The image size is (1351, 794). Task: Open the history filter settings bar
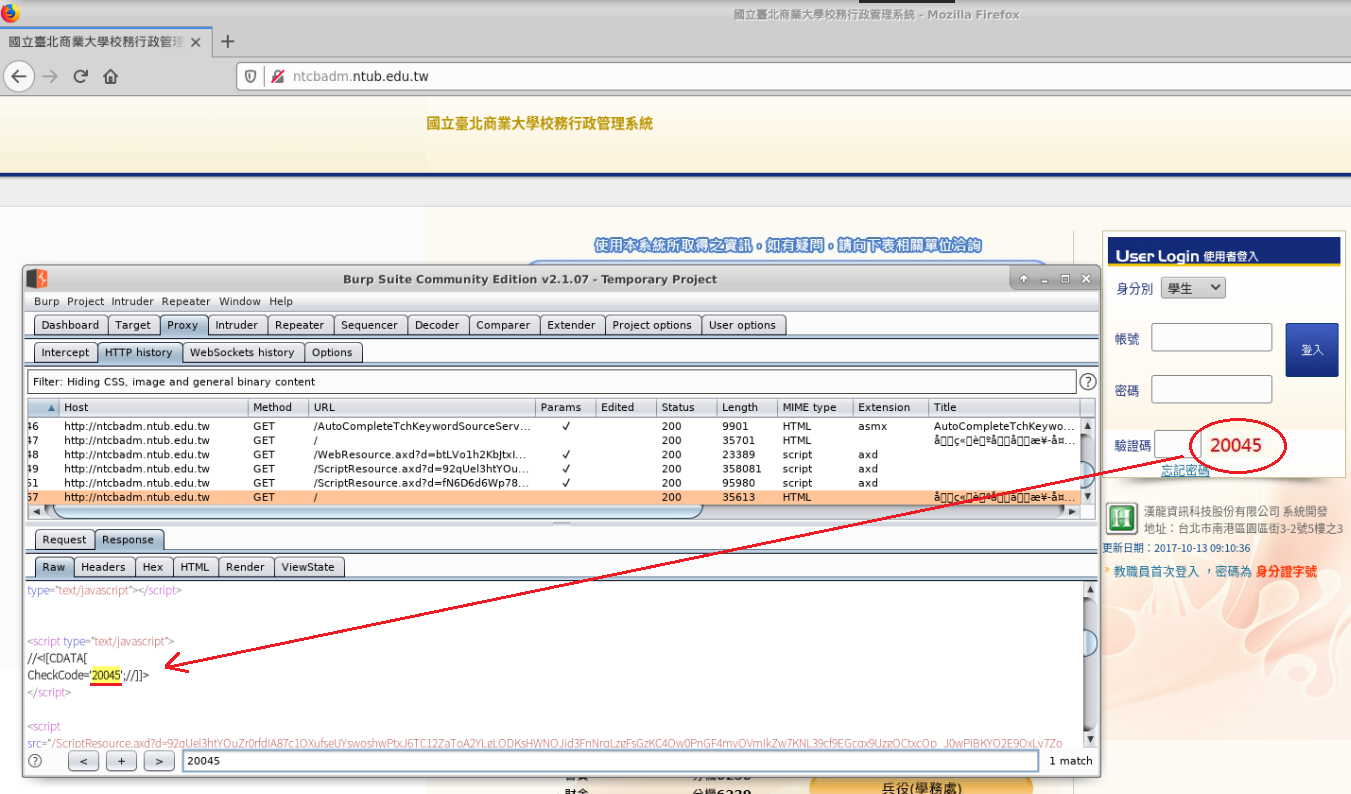(551, 382)
